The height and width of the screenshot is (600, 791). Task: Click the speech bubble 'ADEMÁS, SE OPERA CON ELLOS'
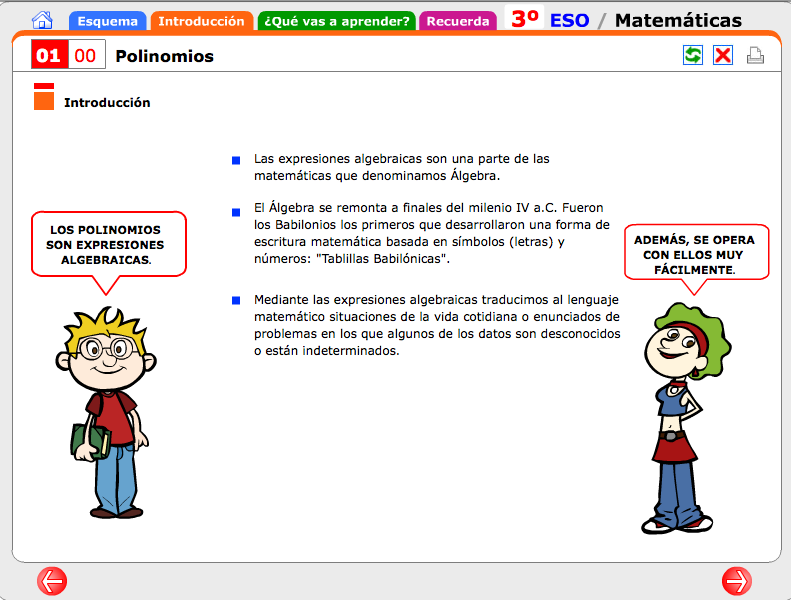(x=696, y=254)
